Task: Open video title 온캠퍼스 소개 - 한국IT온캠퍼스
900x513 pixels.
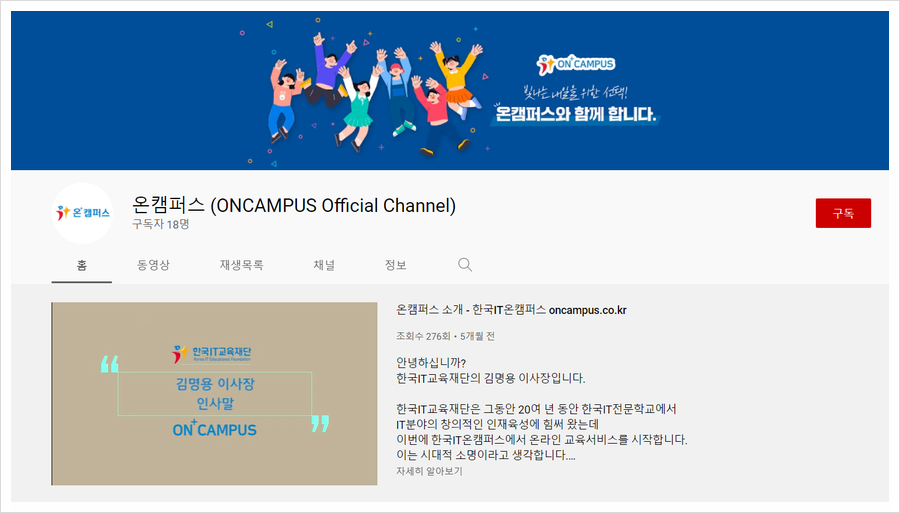Action: [x=511, y=310]
